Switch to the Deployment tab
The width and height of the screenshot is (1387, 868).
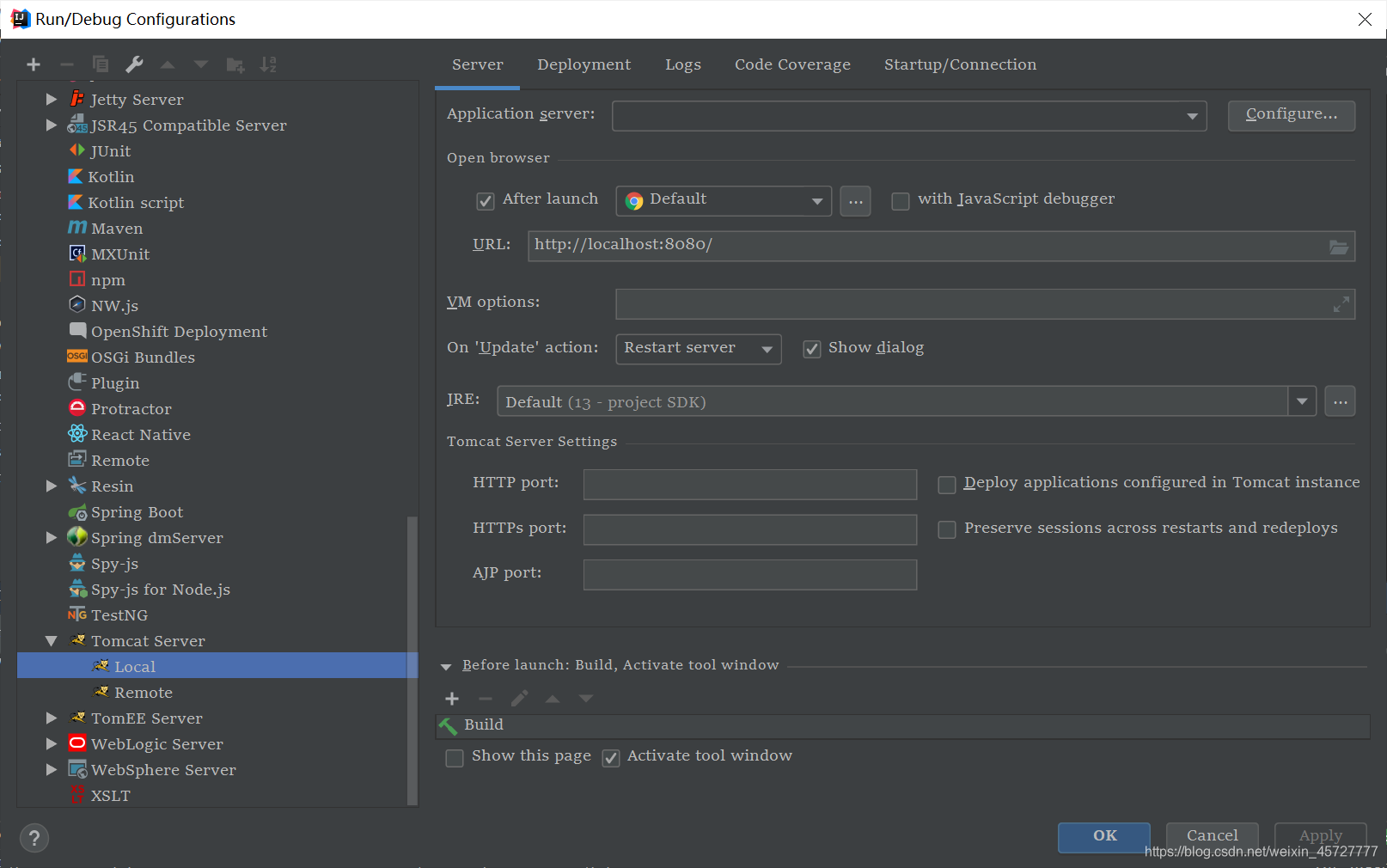[584, 64]
